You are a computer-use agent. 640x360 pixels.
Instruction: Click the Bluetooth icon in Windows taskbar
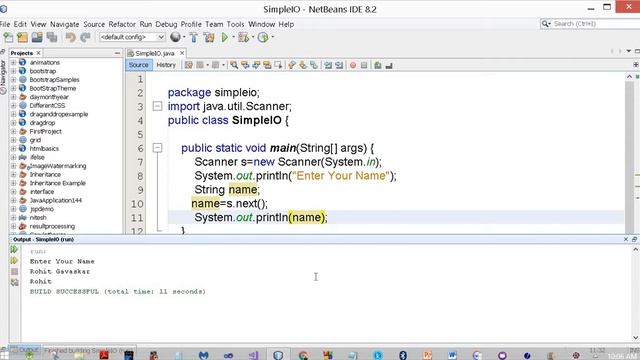402,355
